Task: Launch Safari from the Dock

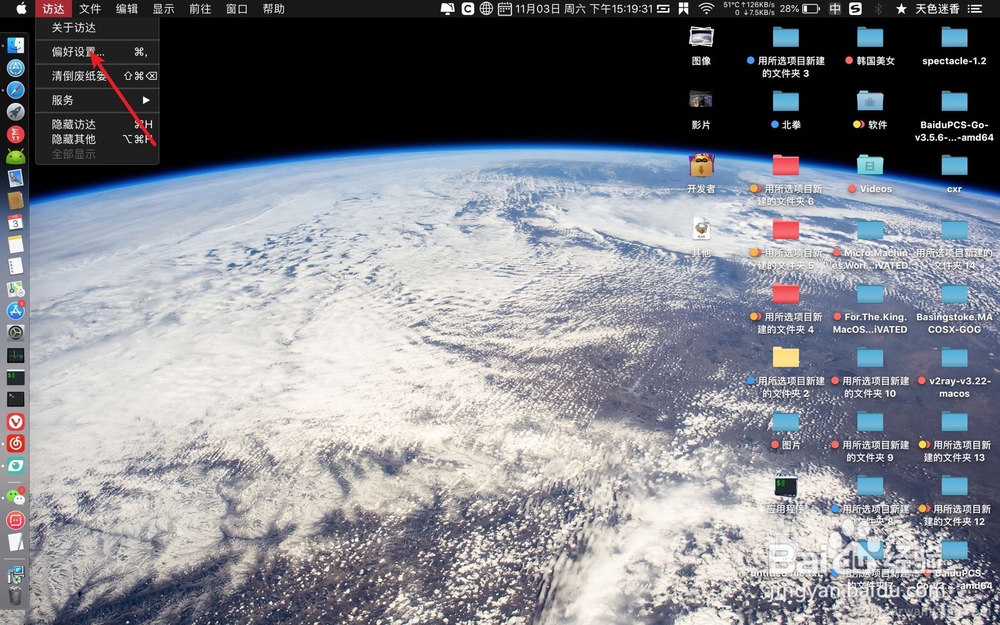Action: (x=15, y=90)
